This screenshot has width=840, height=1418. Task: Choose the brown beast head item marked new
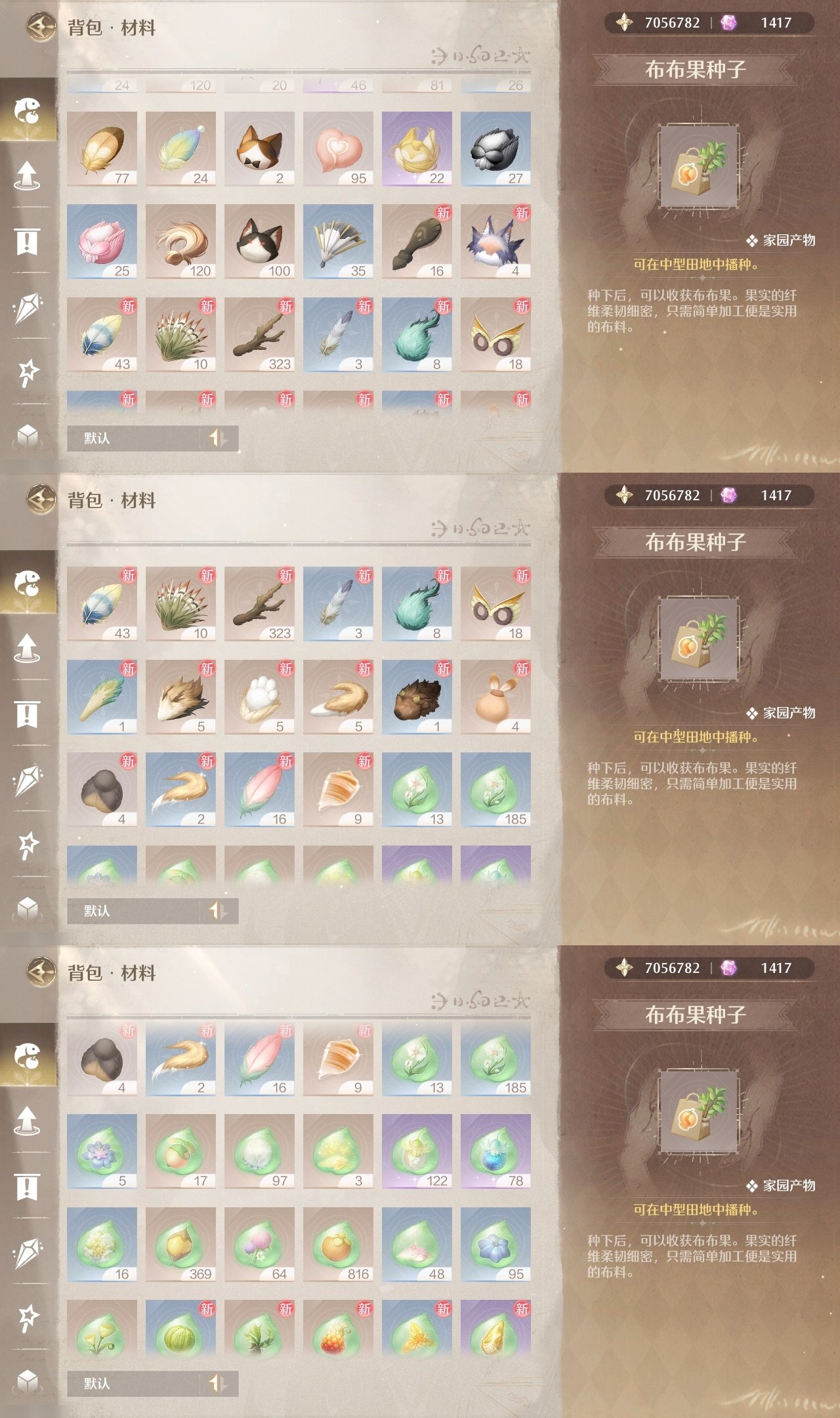417,697
